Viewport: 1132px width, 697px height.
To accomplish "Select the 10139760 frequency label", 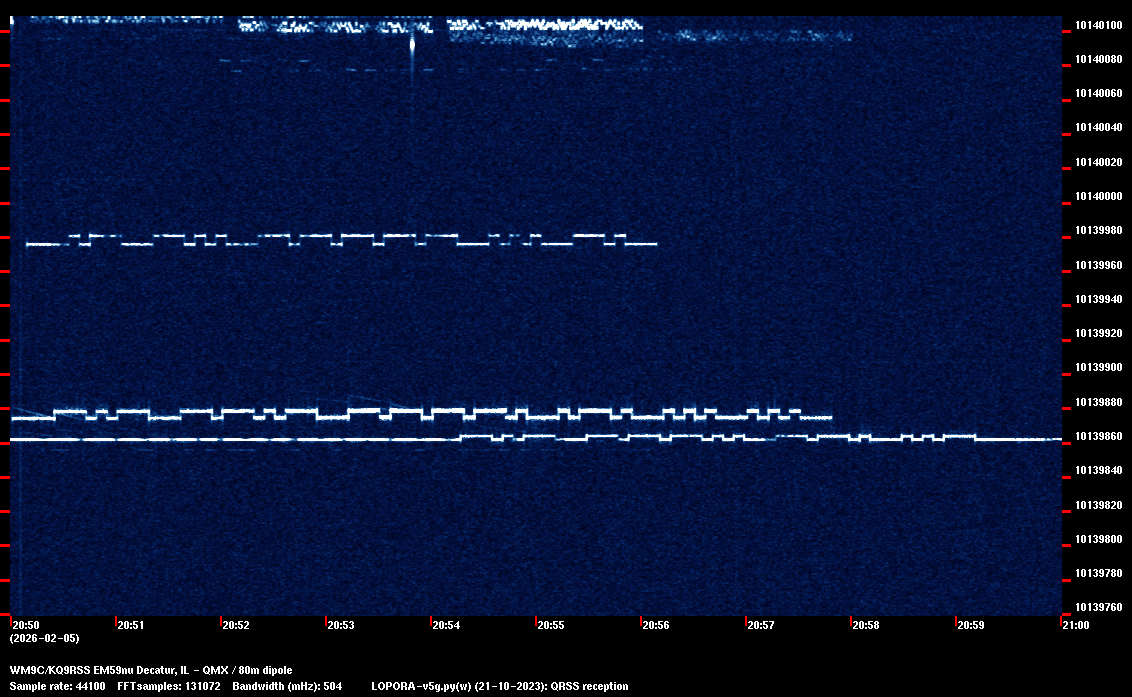I will (1096, 608).
